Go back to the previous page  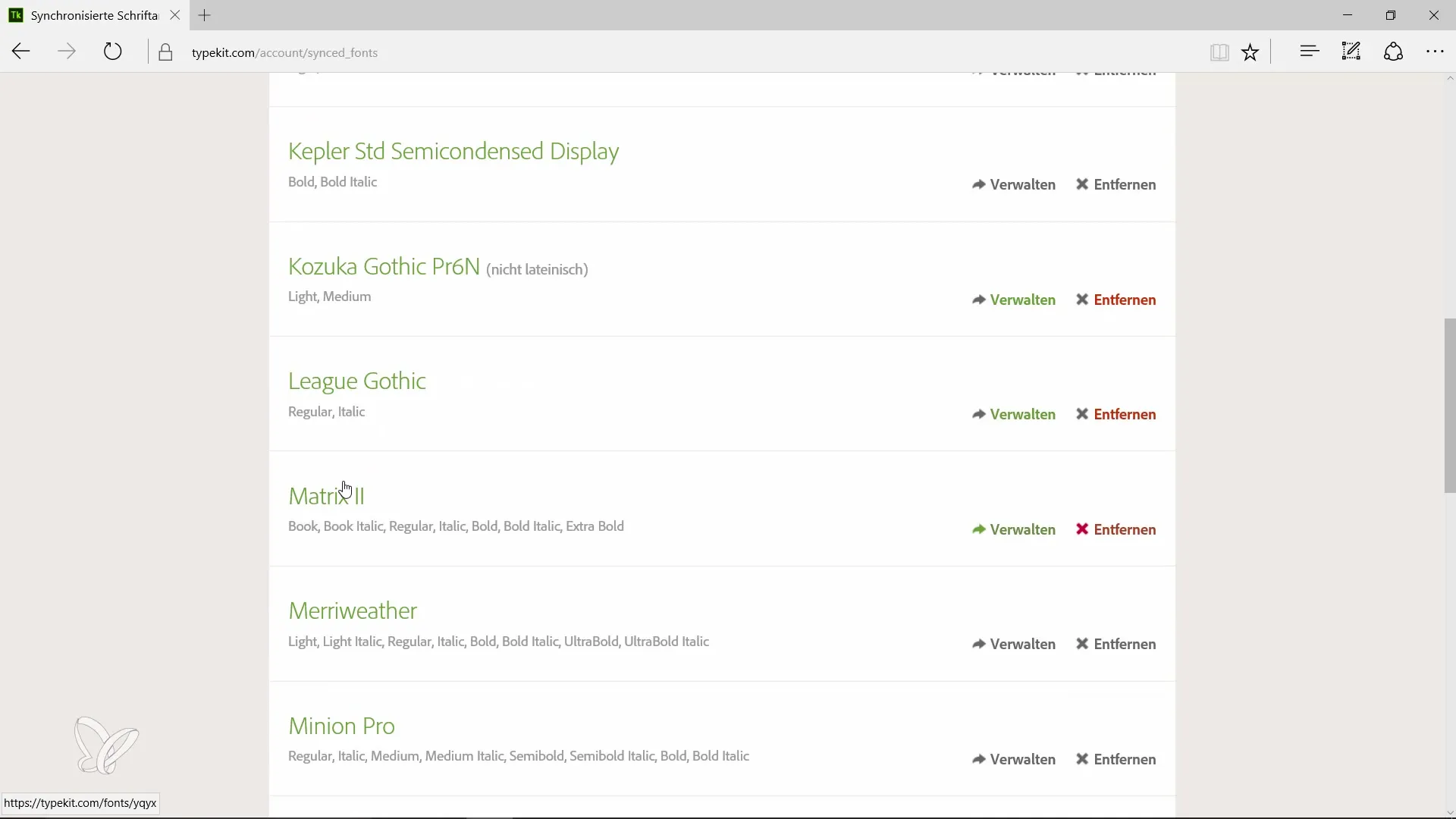pyautogui.click(x=20, y=52)
